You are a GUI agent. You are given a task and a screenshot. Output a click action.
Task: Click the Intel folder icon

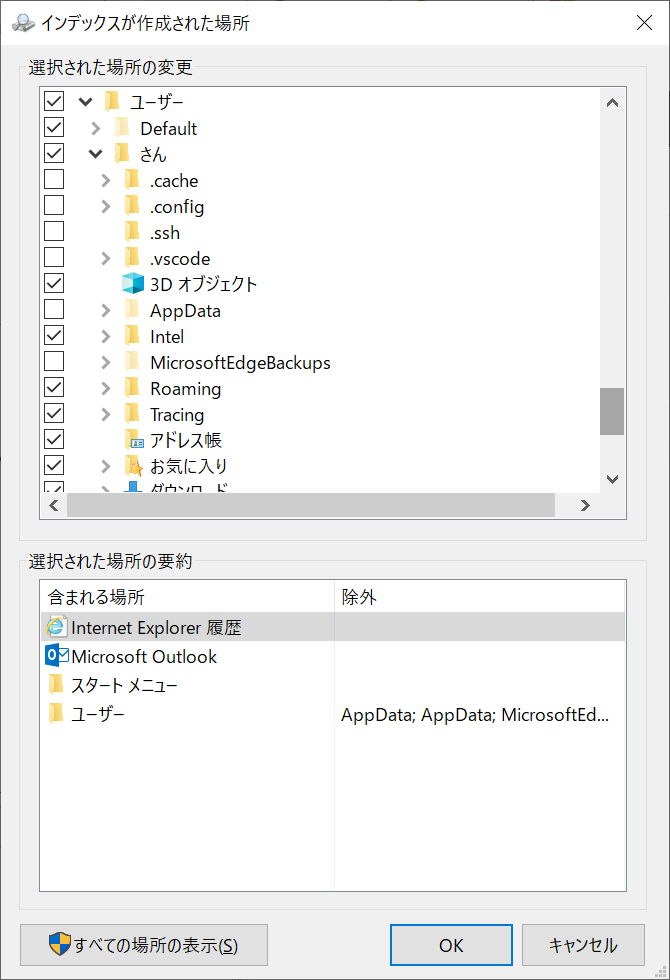point(132,336)
